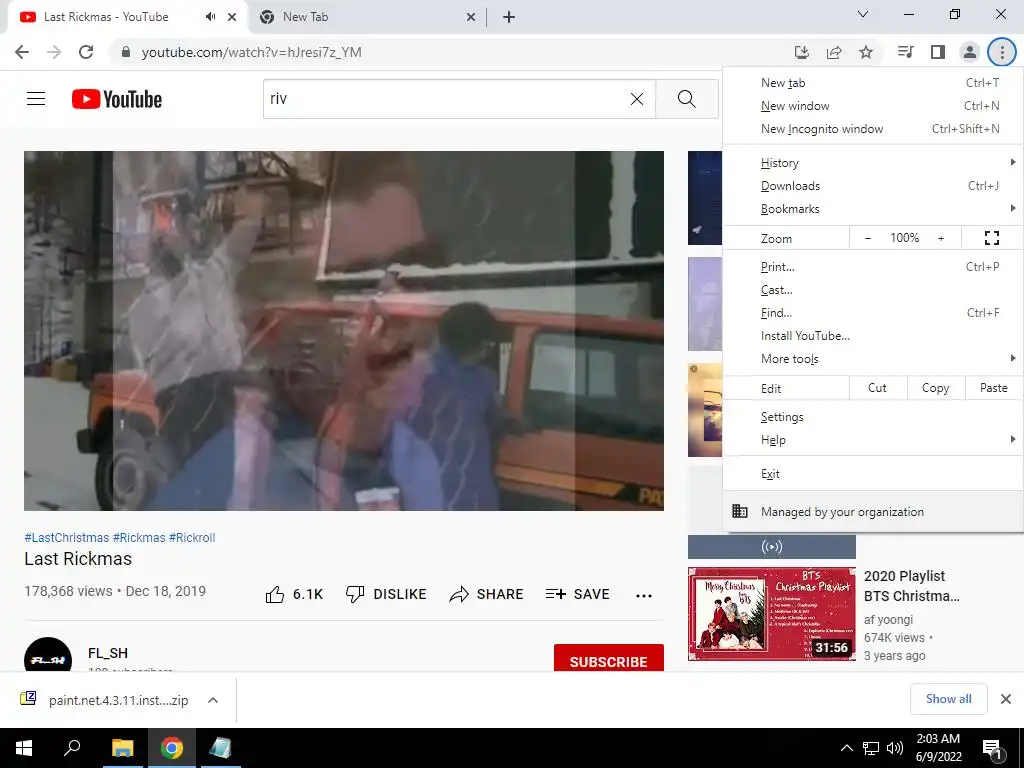Go to YouTube home via logo

[117, 99]
